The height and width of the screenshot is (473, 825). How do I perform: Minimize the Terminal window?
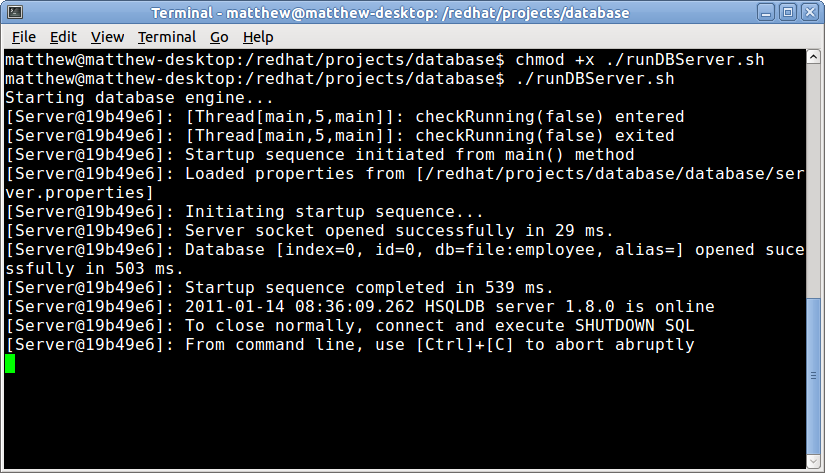tap(764, 13)
